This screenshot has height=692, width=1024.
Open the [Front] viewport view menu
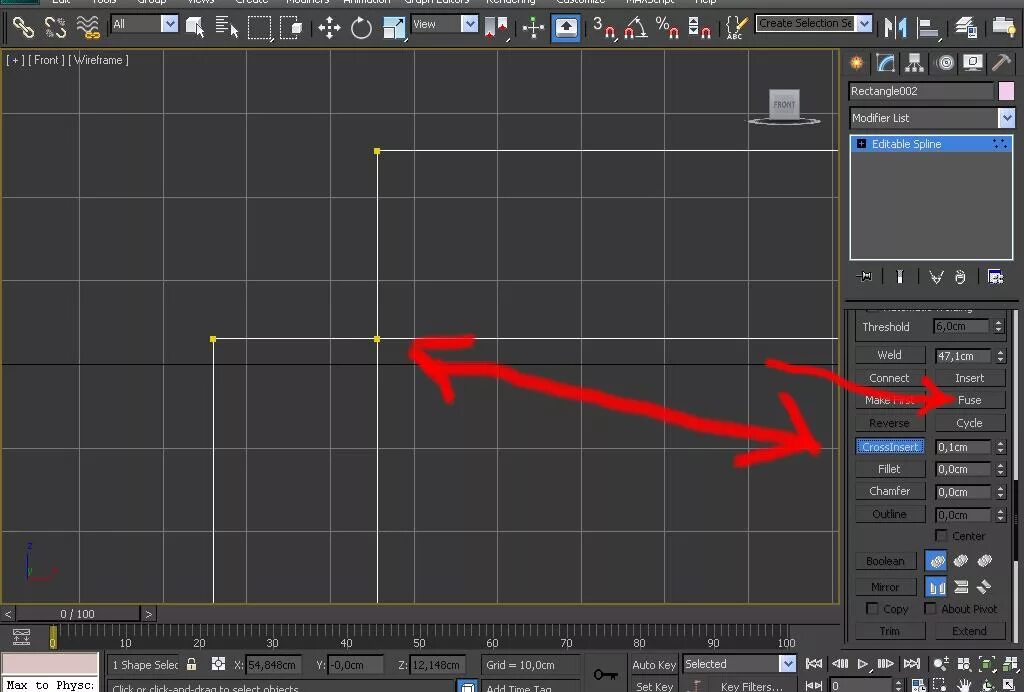[46, 60]
